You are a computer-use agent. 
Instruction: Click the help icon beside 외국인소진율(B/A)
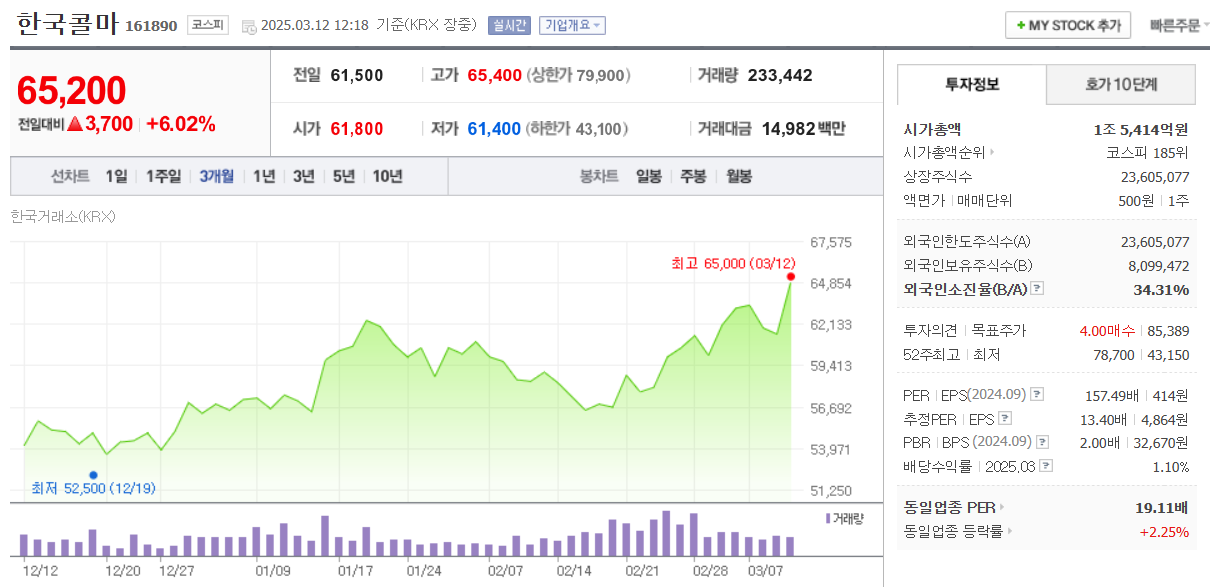[x=1037, y=289]
